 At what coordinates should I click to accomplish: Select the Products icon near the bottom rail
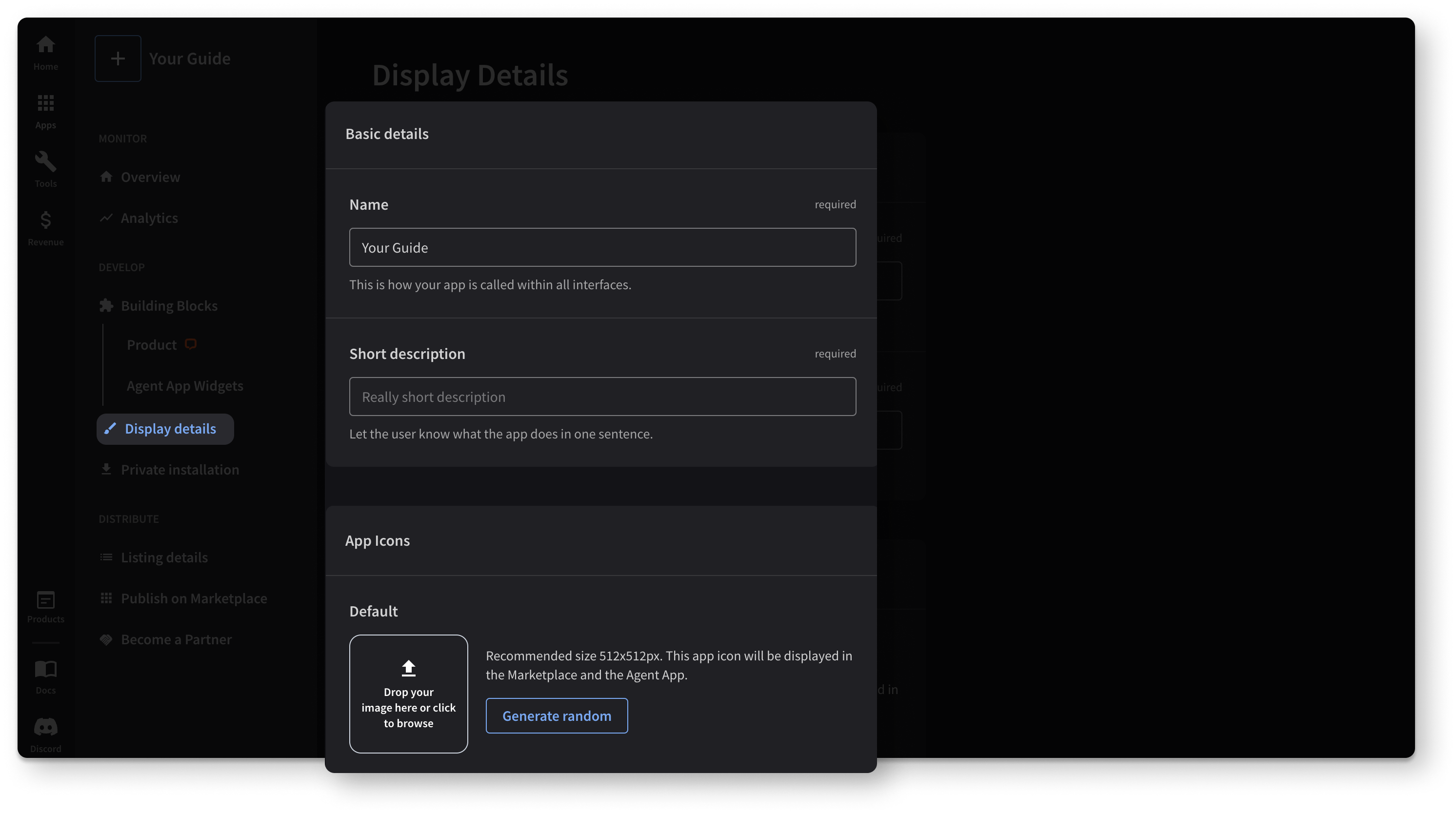pyautogui.click(x=45, y=601)
